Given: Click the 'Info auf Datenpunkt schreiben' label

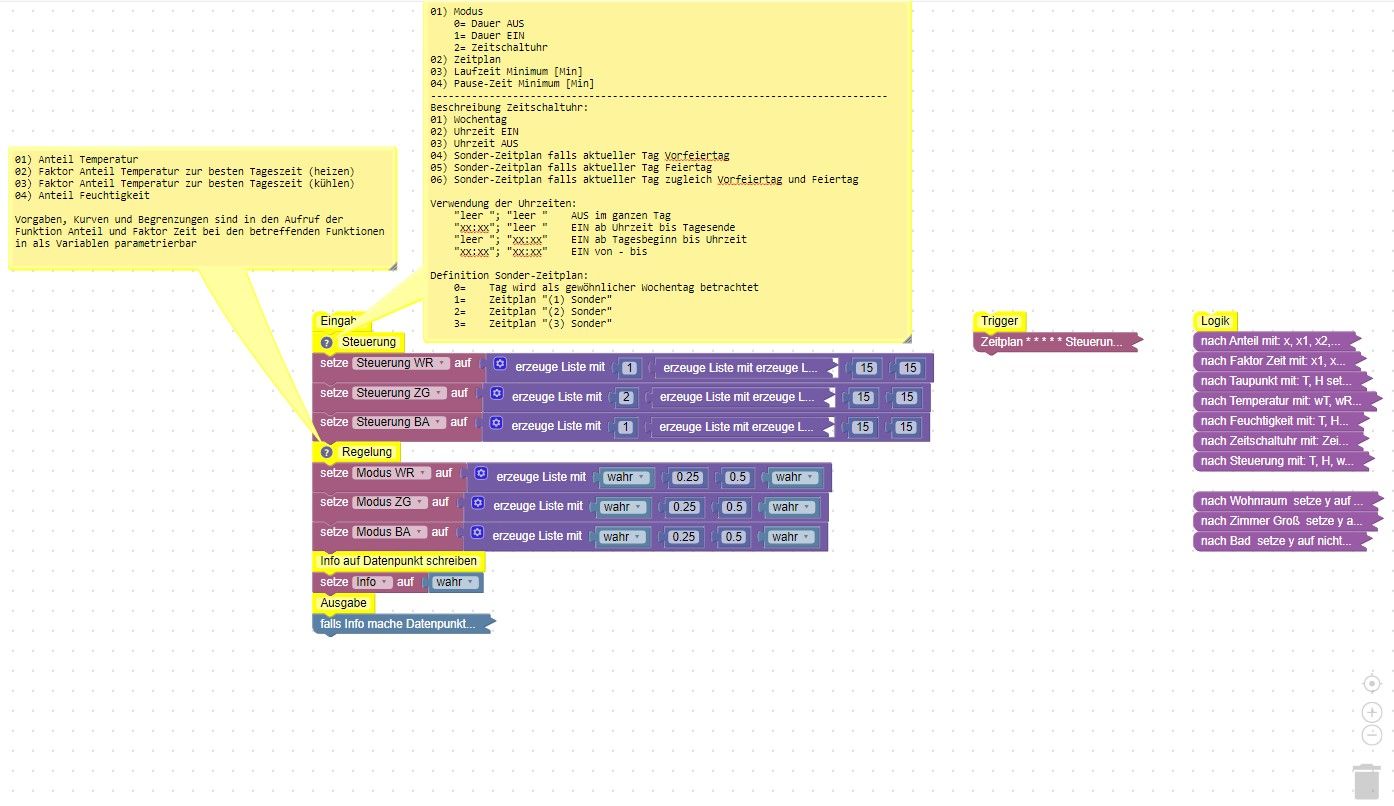Looking at the screenshot, I should pyautogui.click(x=400, y=561).
